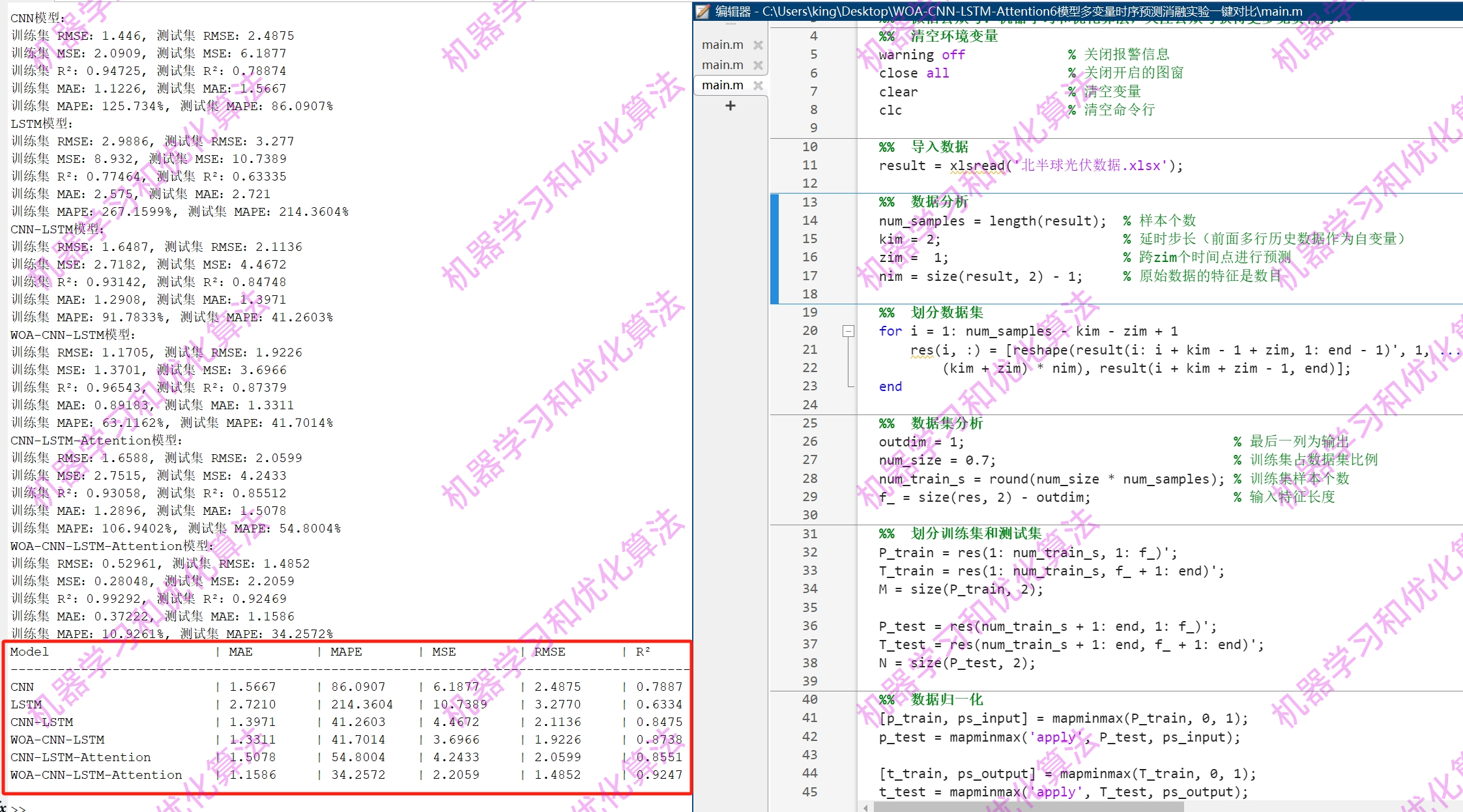1463x812 pixels.
Task: Click the xlsread function call on line 11
Action: click(976, 166)
